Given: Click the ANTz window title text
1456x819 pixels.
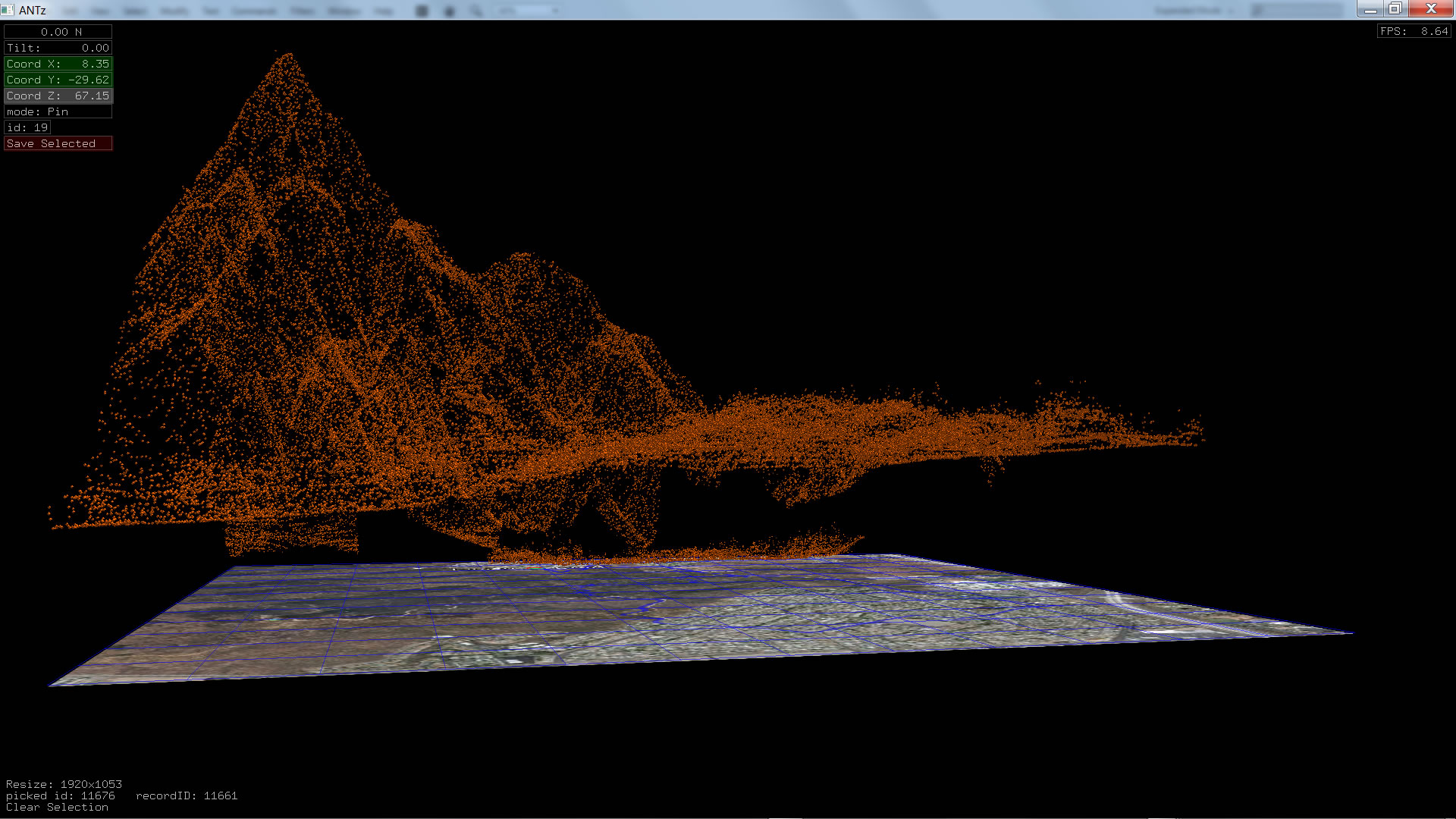Looking at the screenshot, I should [33, 10].
